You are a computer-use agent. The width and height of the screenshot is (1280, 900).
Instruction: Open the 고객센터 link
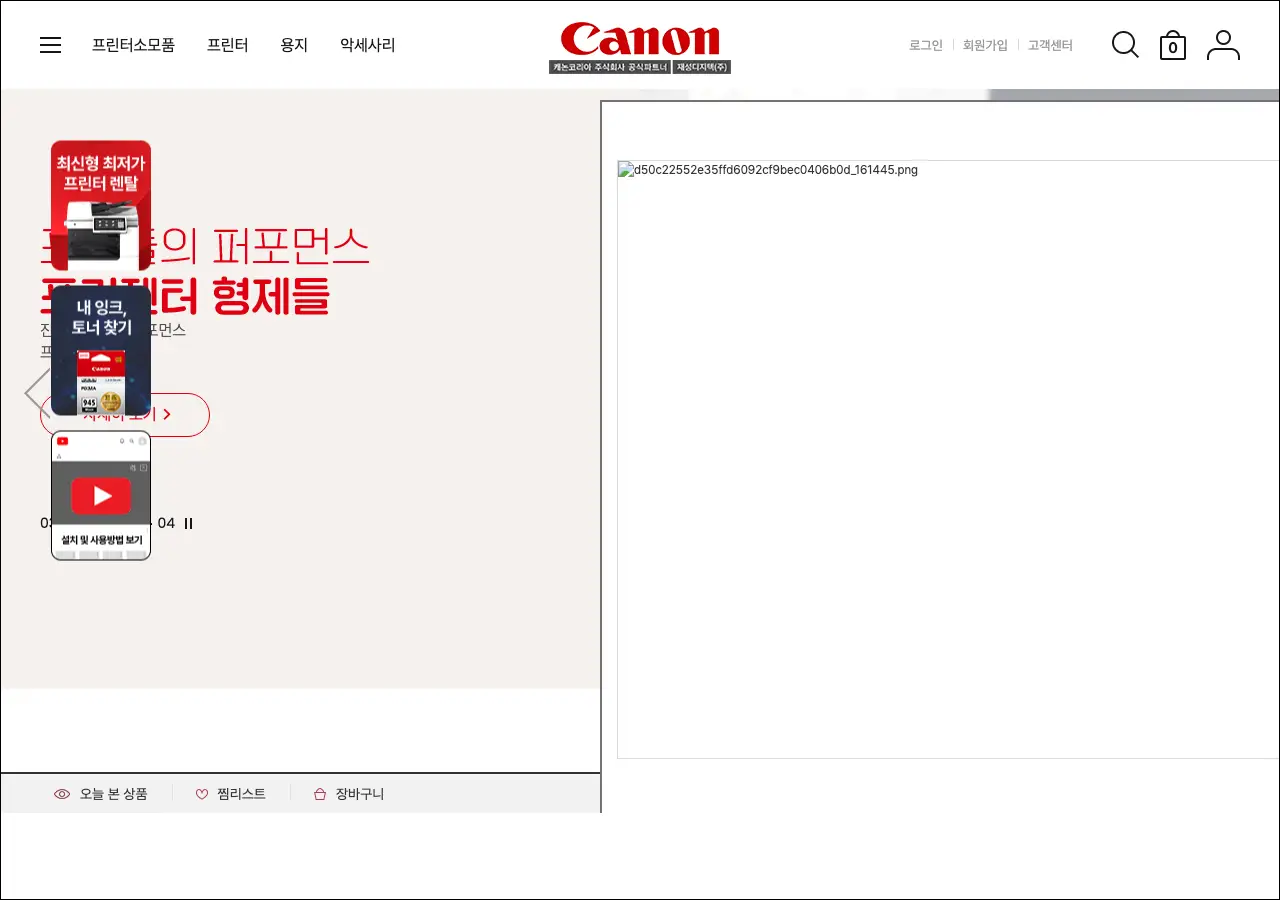1050,45
